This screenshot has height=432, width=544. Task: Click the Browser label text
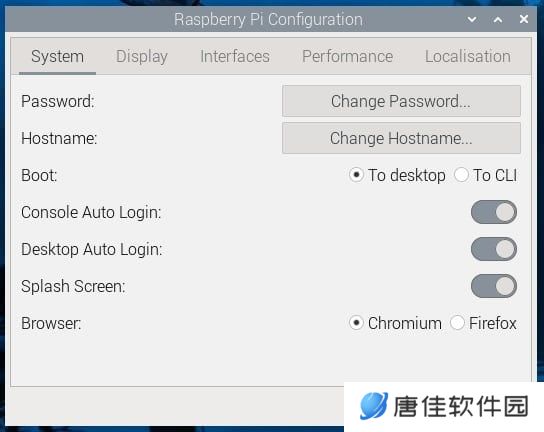point(51,323)
